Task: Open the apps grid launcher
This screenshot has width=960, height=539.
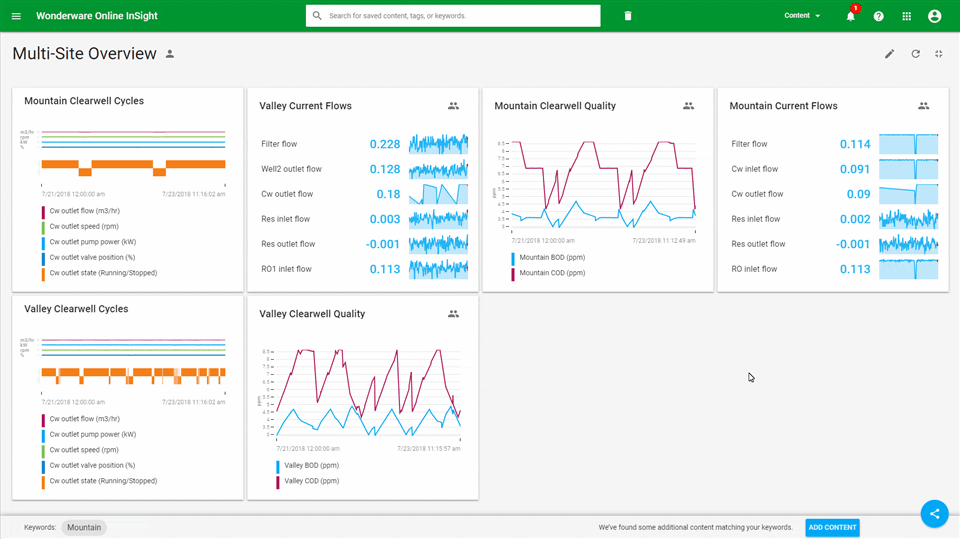Action: coord(907,16)
